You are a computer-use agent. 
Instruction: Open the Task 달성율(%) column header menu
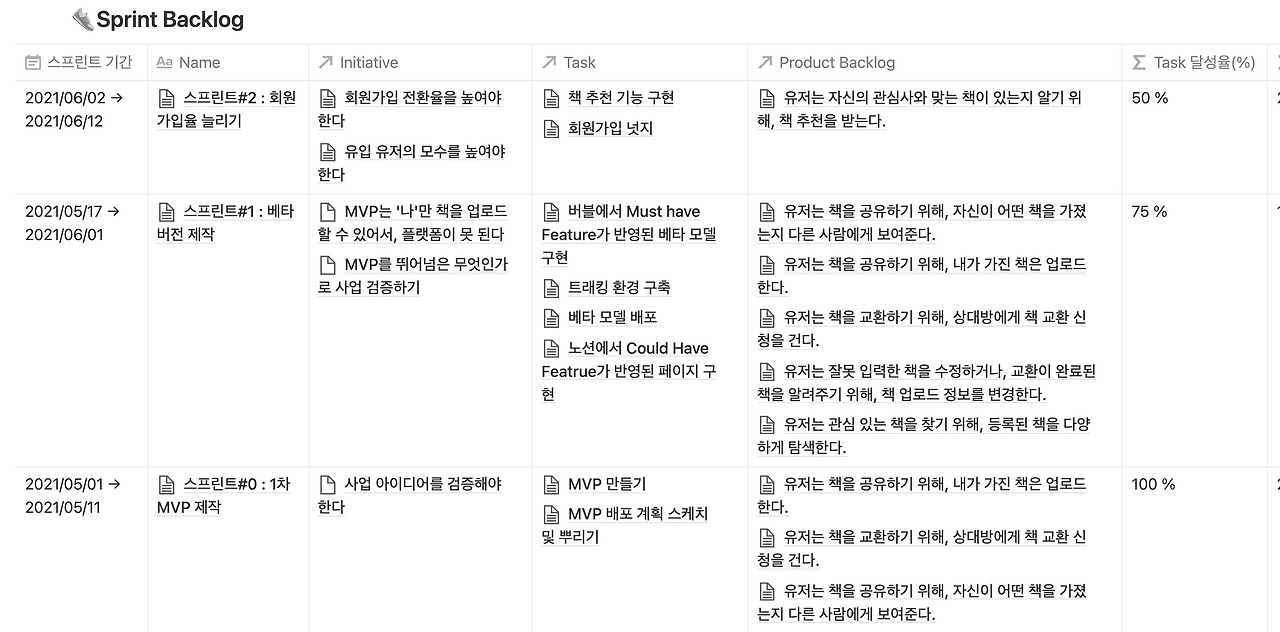[1194, 62]
